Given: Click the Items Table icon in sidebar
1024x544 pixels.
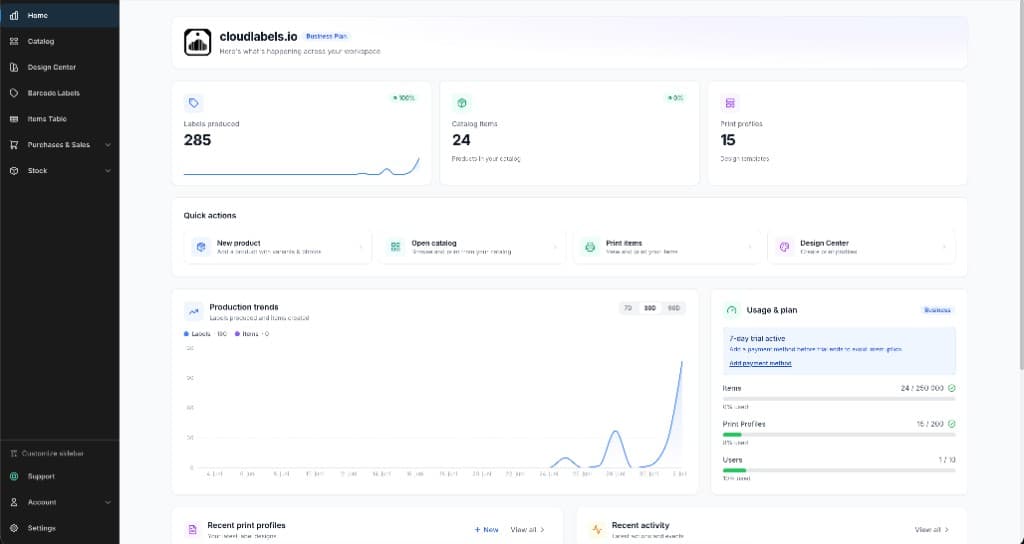Looking at the screenshot, I should [14, 119].
